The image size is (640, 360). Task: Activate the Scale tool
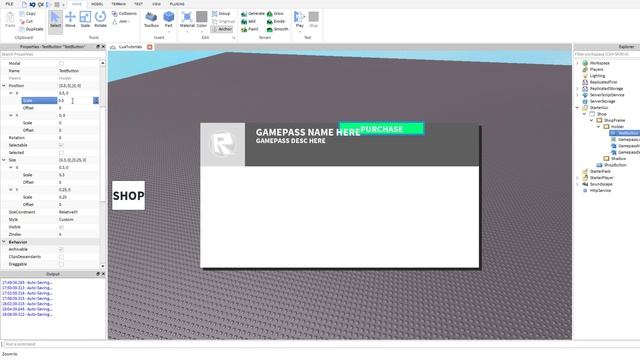pyautogui.click(x=85, y=19)
